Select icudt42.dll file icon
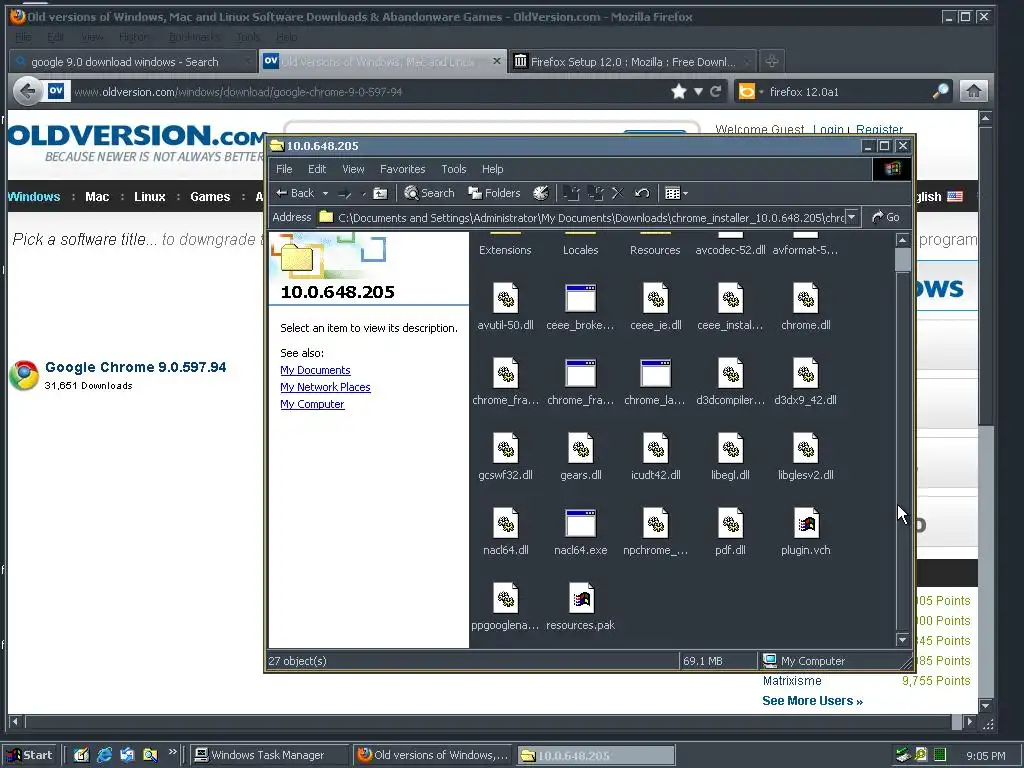Viewport: 1024px width, 768px height. (656, 449)
